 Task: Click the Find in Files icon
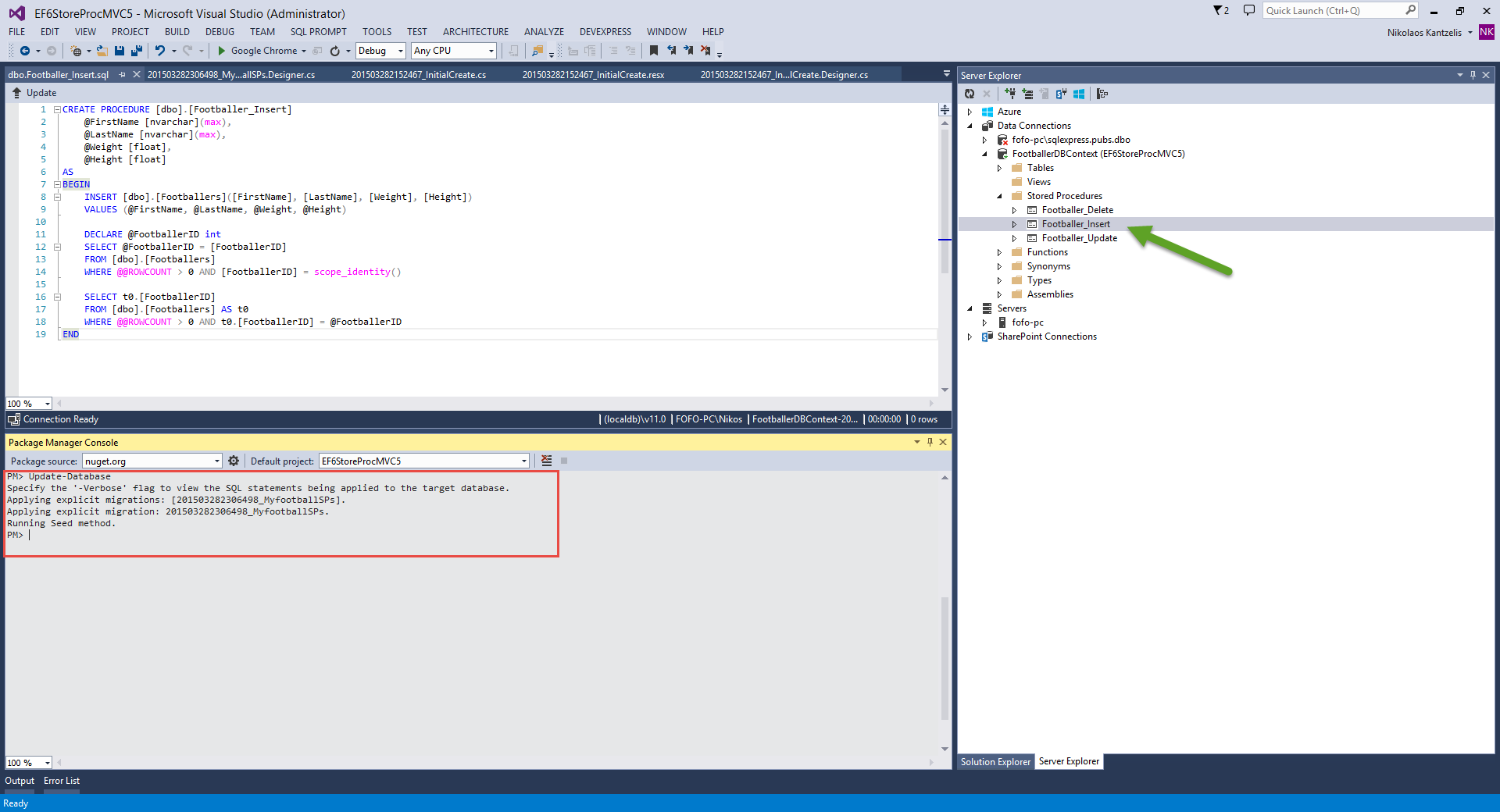tap(537, 51)
